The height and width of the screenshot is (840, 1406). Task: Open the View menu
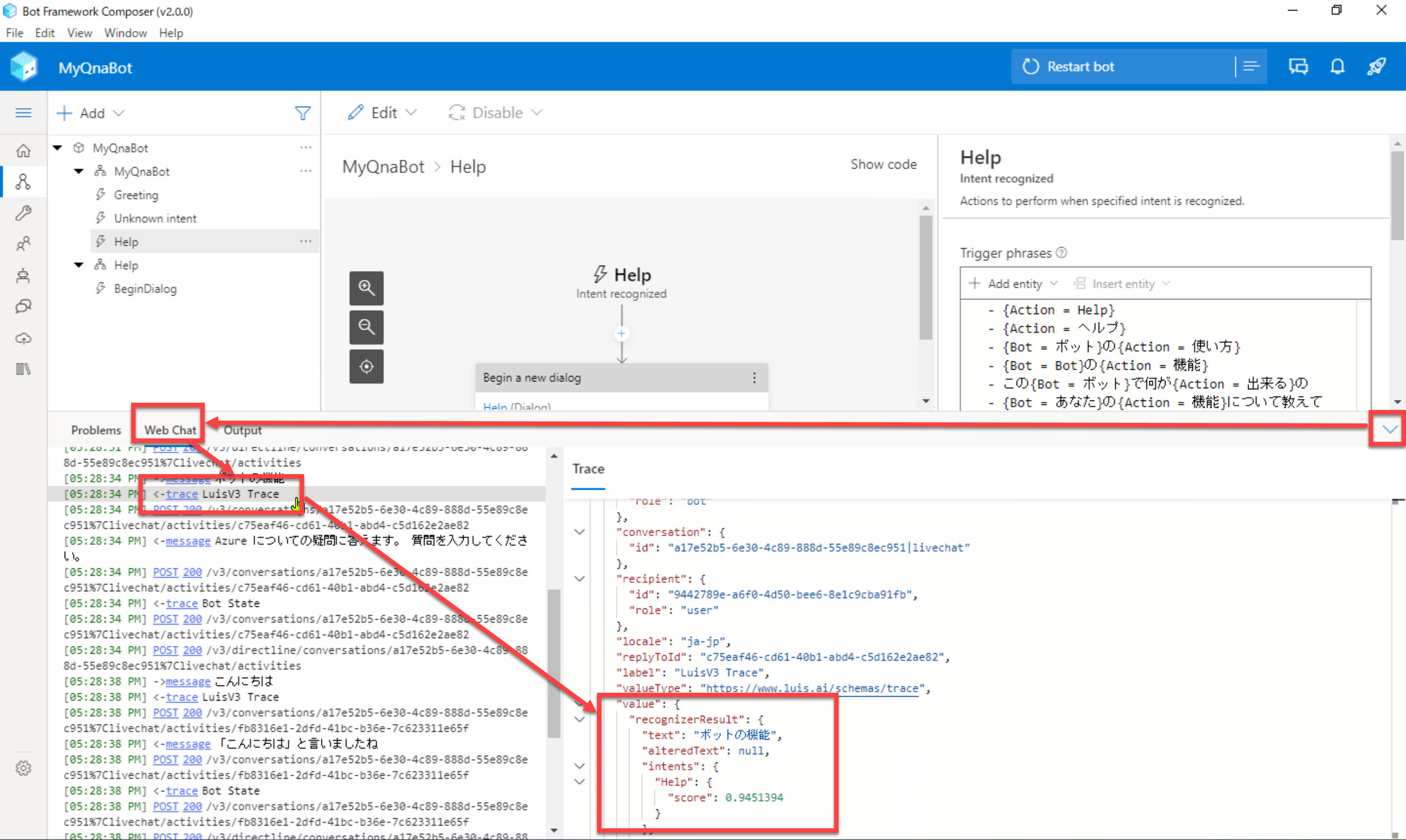(x=79, y=33)
